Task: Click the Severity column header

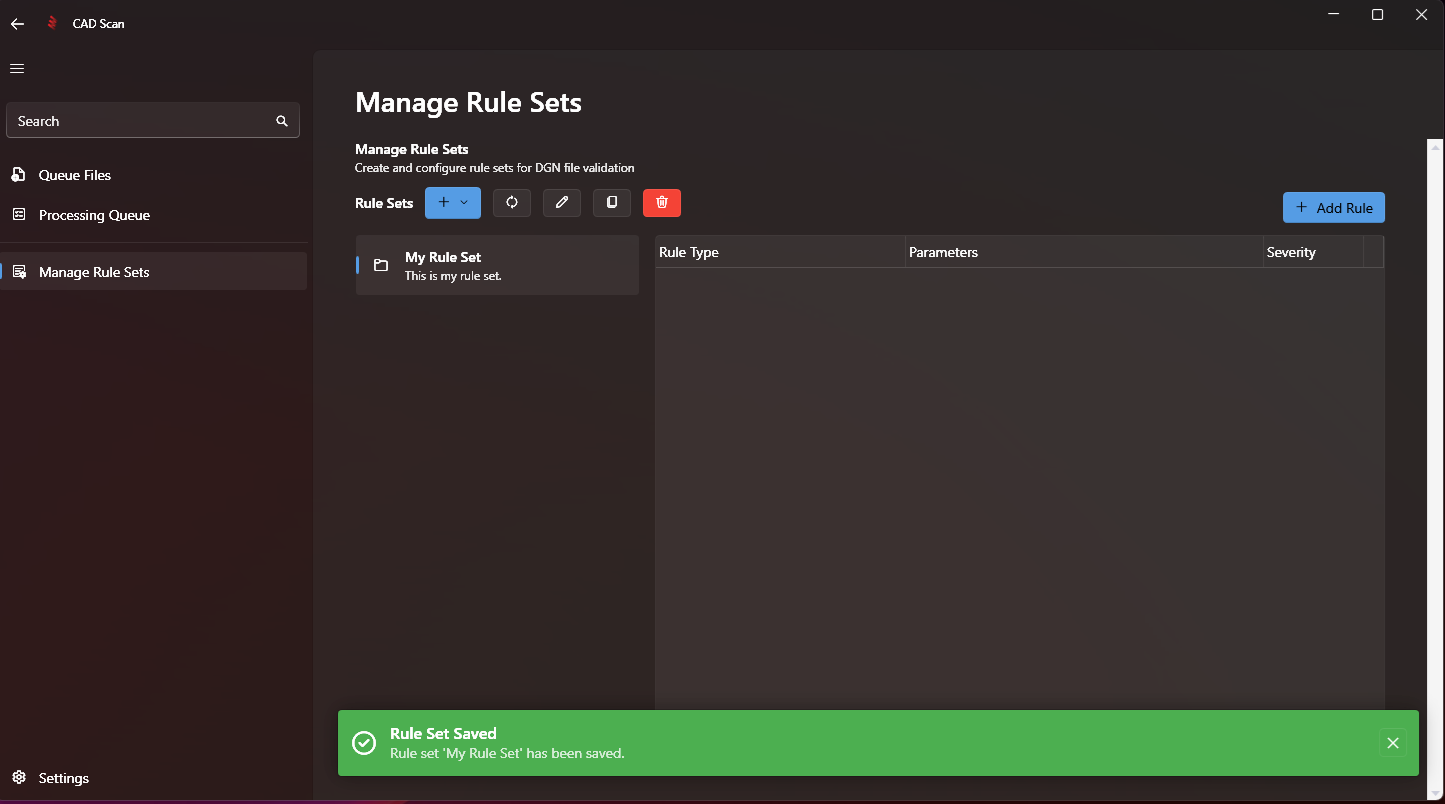Action: pos(1291,252)
